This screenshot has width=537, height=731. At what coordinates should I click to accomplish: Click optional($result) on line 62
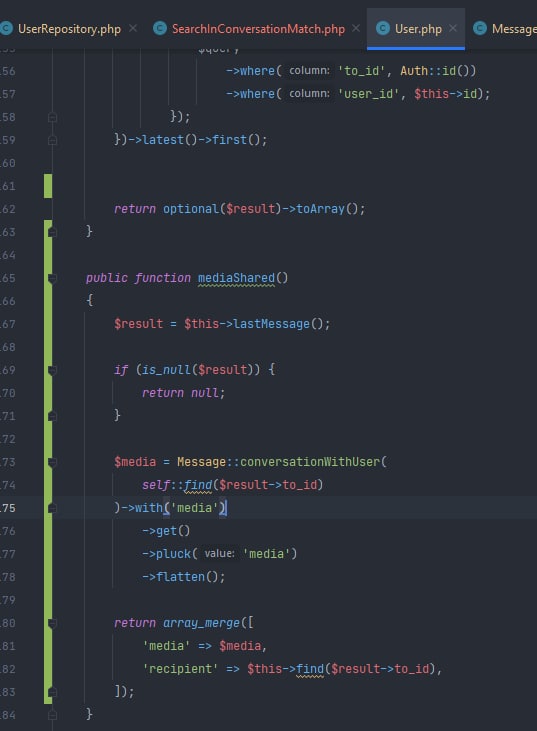[222, 208]
